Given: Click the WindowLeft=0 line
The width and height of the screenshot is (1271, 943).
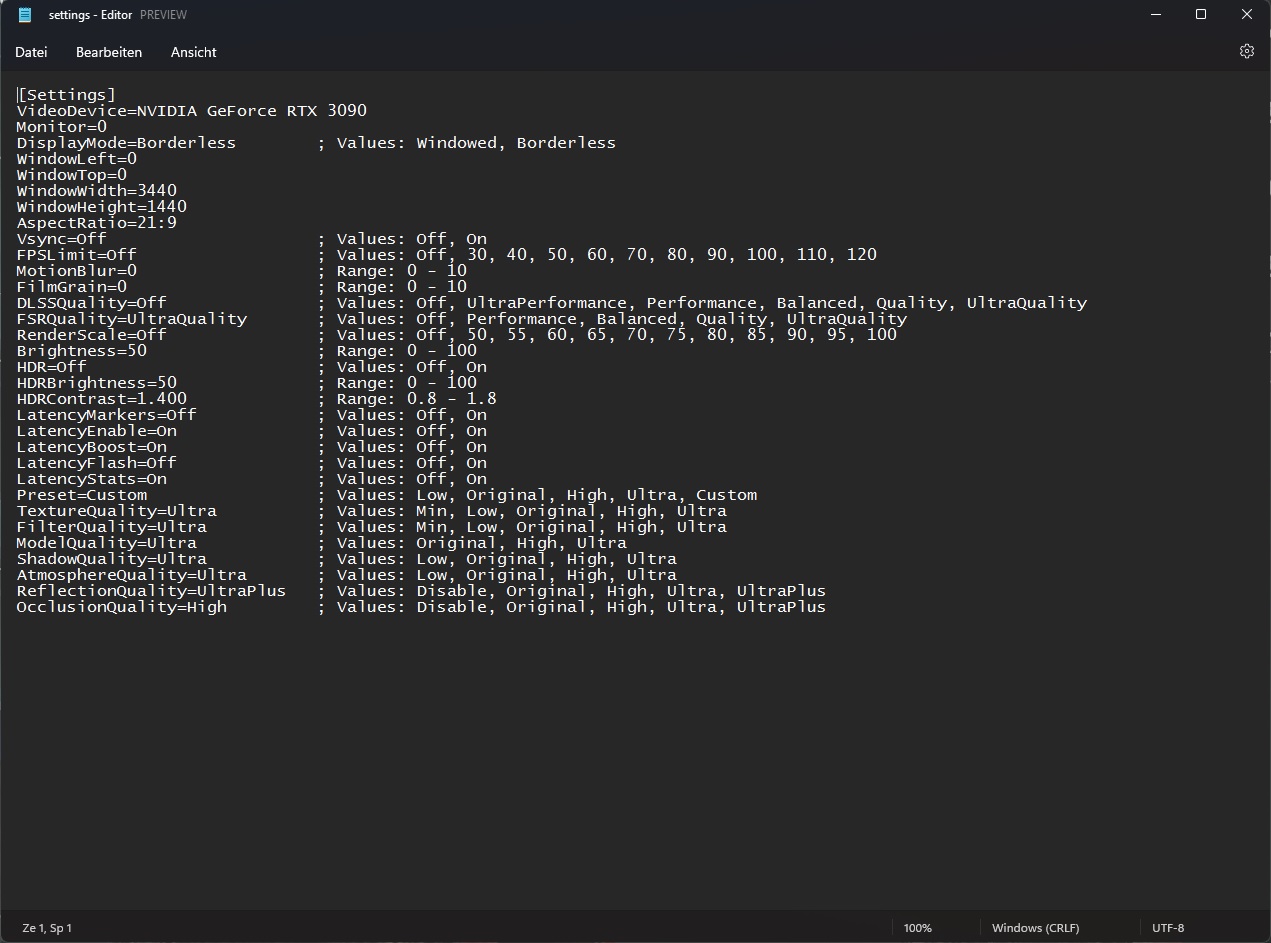Looking at the screenshot, I should coord(77,159).
